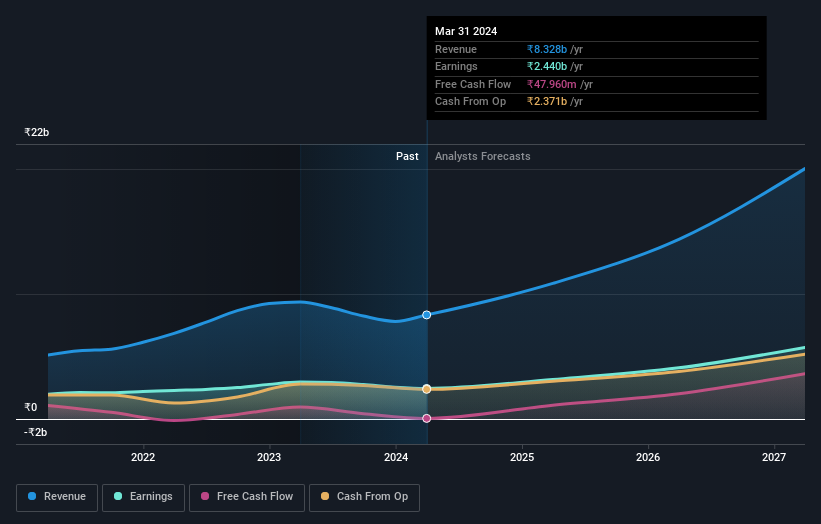The image size is (821, 524).
Task: Toggle the Earnings legend series
Action: (143, 497)
